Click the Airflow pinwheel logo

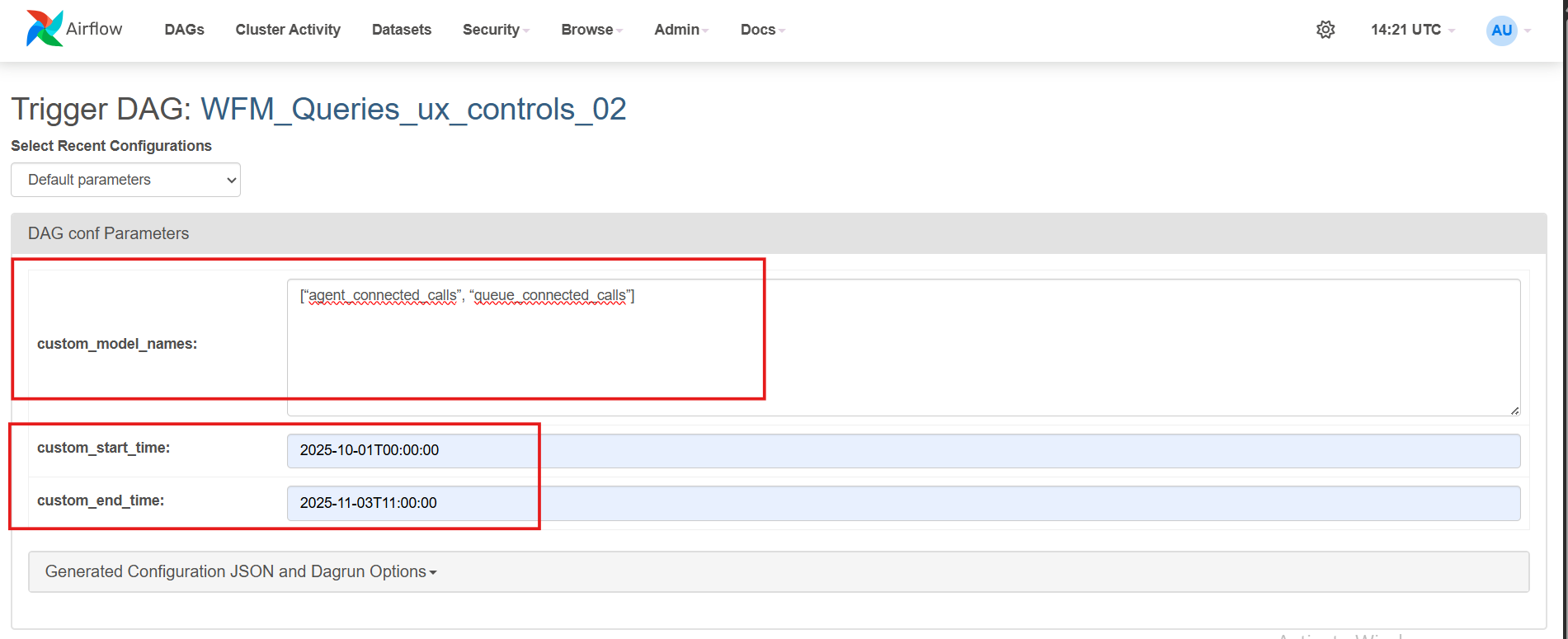point(44,29)
